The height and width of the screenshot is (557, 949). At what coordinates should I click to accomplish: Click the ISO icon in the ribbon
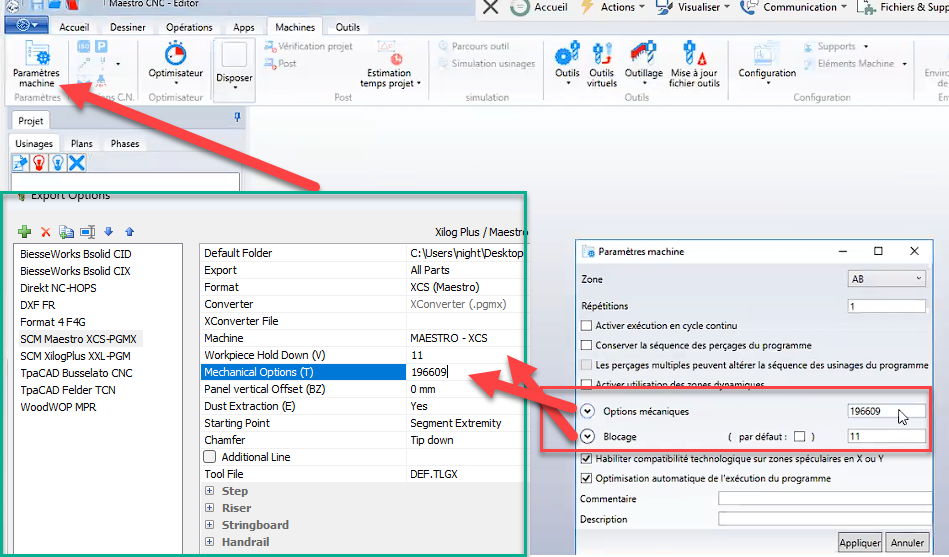[x=84, y=47]
